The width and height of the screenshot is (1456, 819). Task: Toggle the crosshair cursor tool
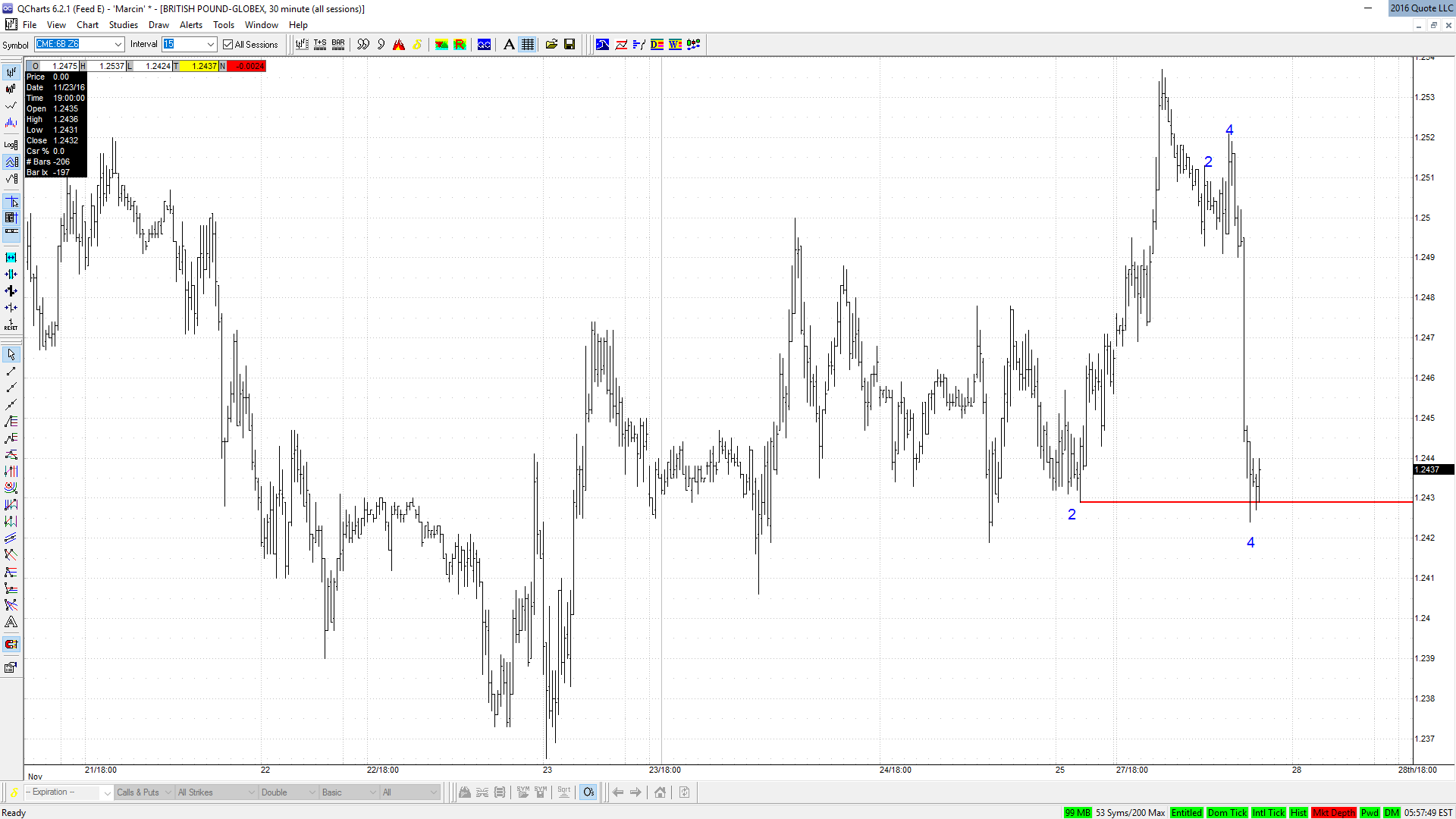coord(11,202)
